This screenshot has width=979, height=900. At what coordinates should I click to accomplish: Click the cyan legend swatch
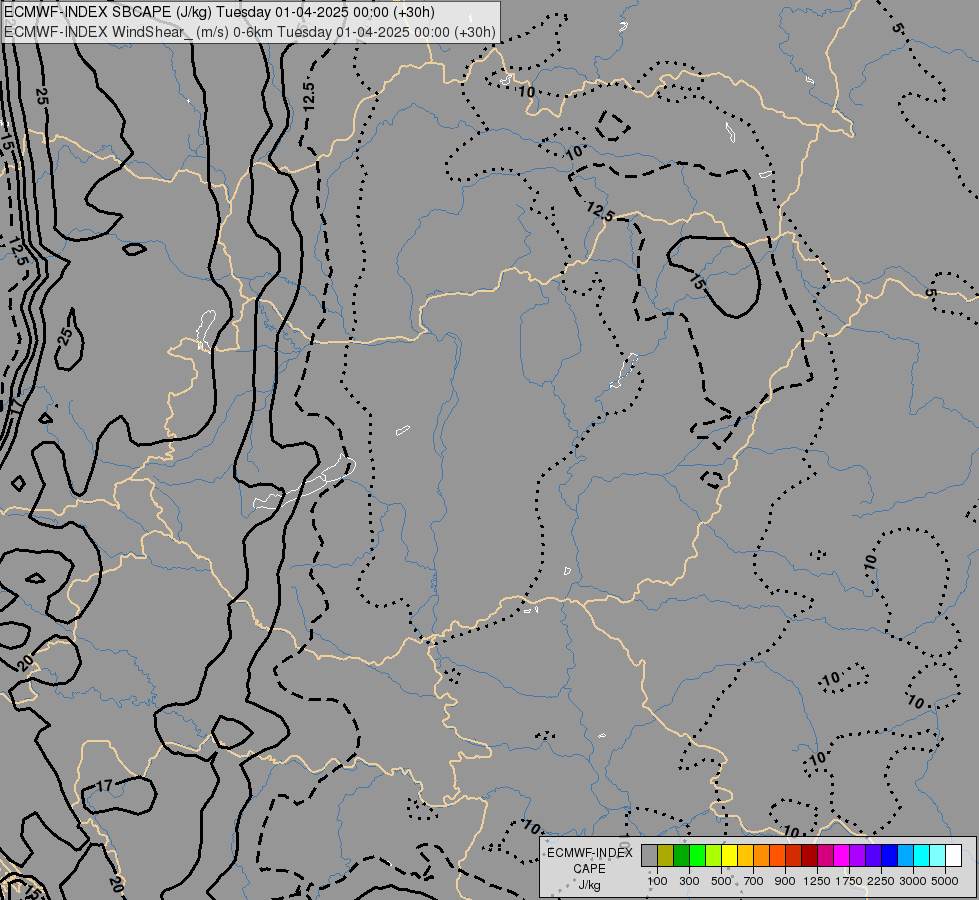click(x=922, y=855)
